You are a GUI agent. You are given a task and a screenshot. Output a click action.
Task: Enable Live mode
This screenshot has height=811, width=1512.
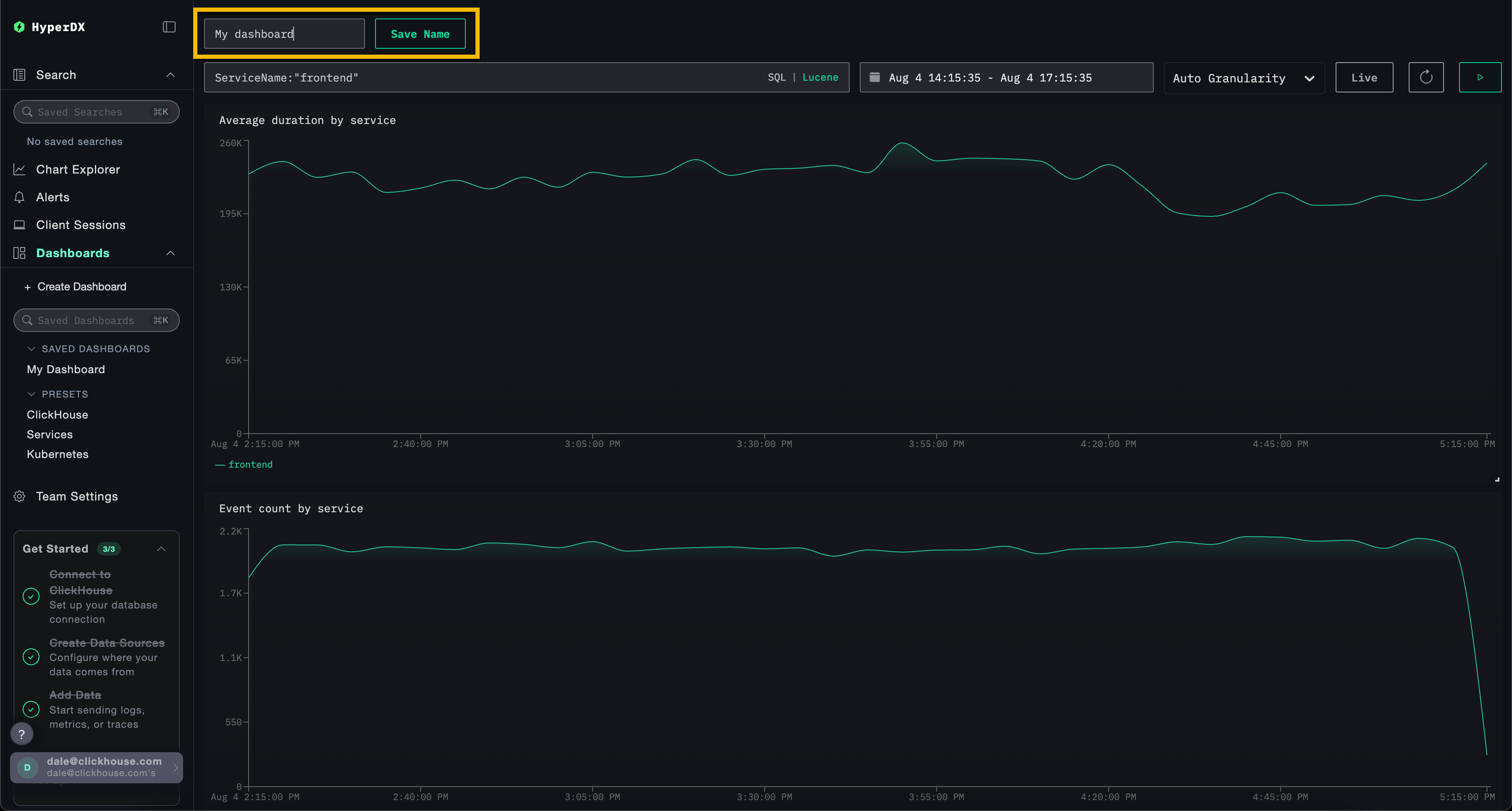tap(1364, 77)
